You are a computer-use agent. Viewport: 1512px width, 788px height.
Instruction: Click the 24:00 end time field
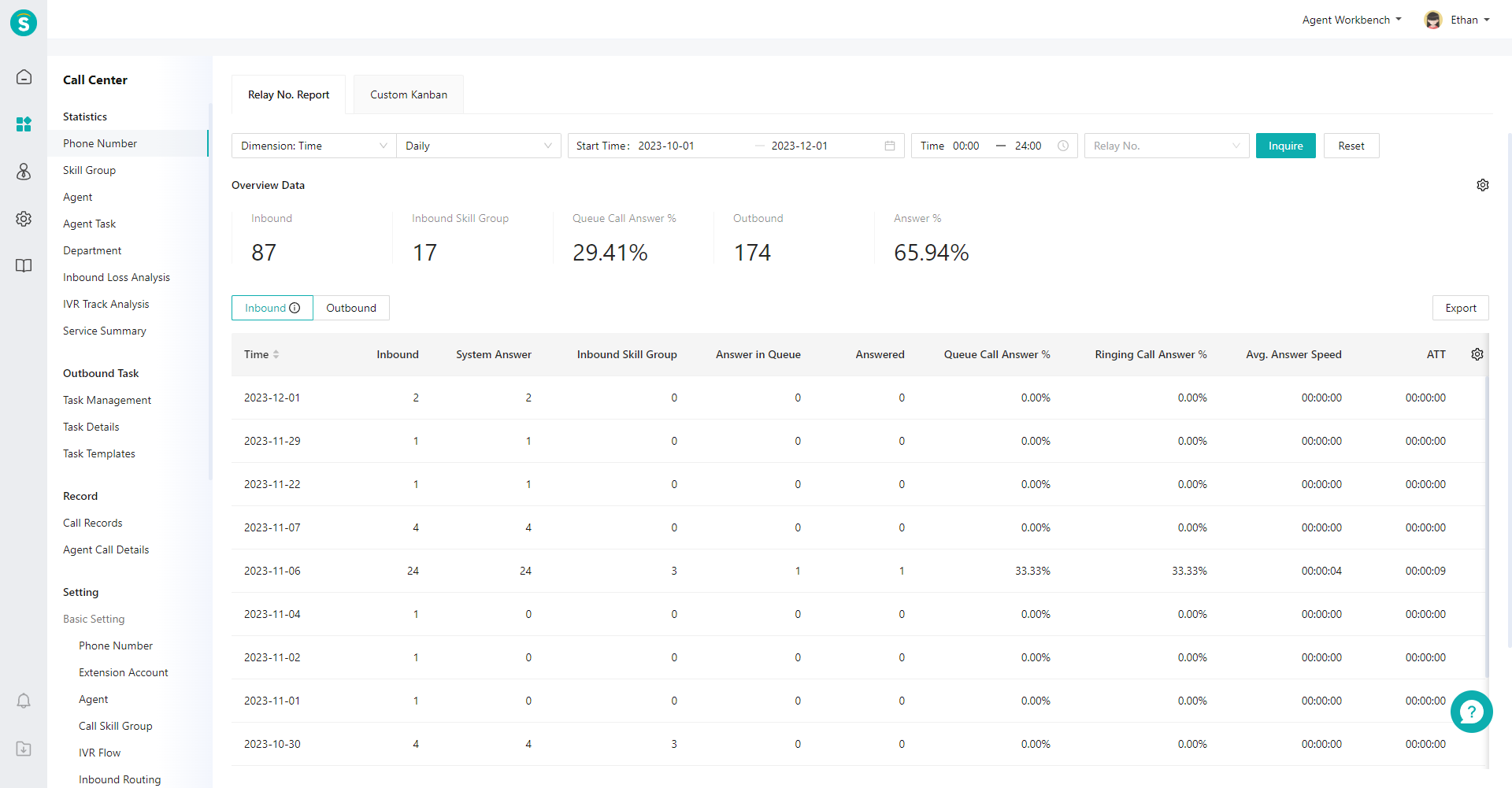(x=1028, y=146)
